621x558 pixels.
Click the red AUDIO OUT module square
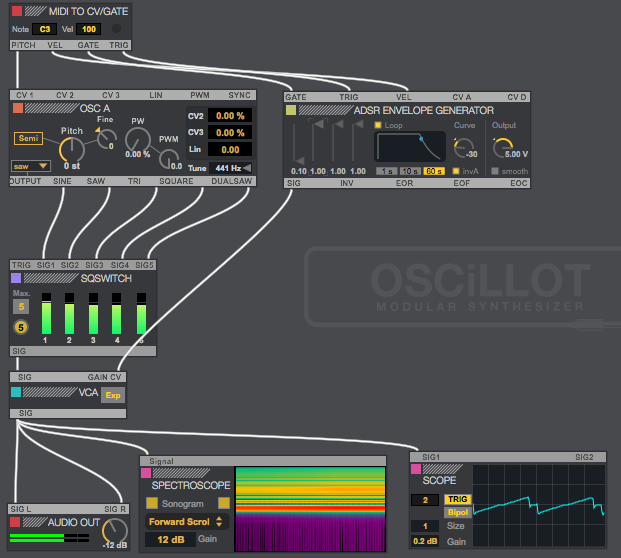point(15,522)
